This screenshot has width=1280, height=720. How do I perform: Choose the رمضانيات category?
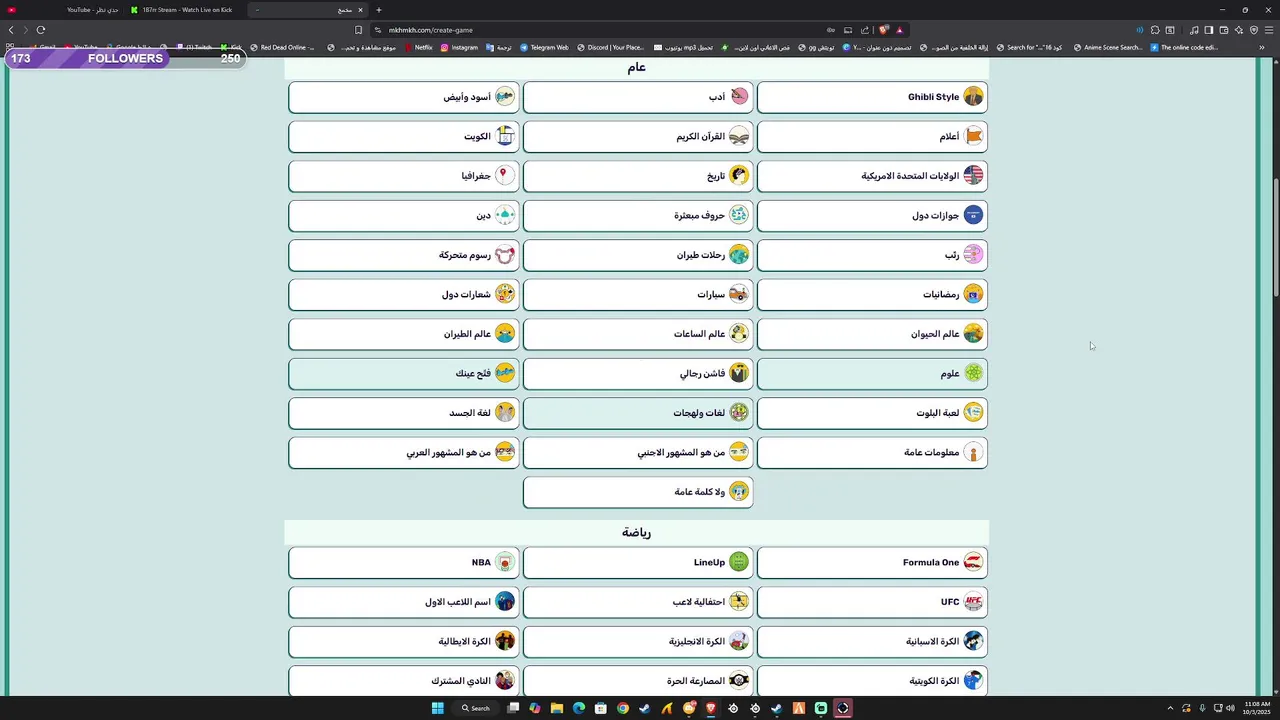click(x=872, y=294)
